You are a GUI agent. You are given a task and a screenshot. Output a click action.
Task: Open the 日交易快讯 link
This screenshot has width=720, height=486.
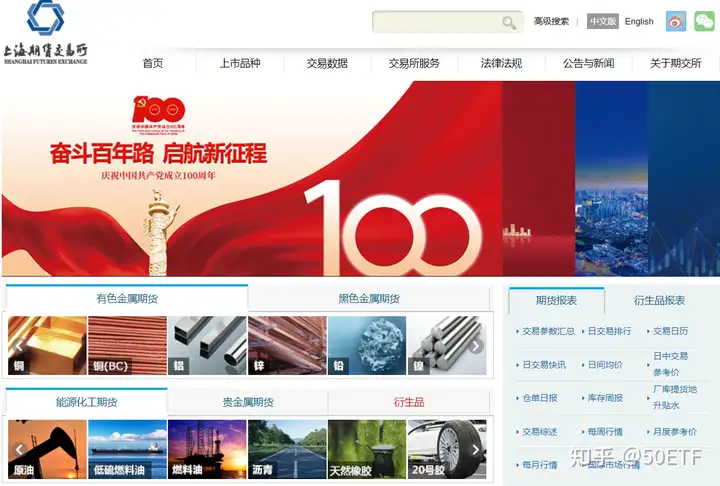coord(544,365)
